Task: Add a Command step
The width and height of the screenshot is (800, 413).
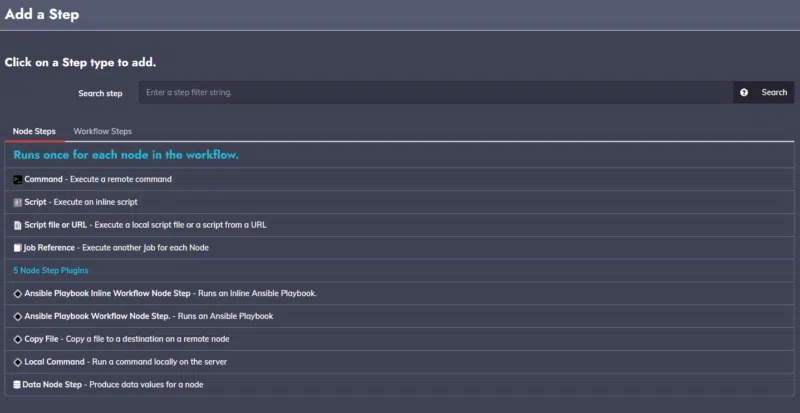Action: [x=399, y=179]
